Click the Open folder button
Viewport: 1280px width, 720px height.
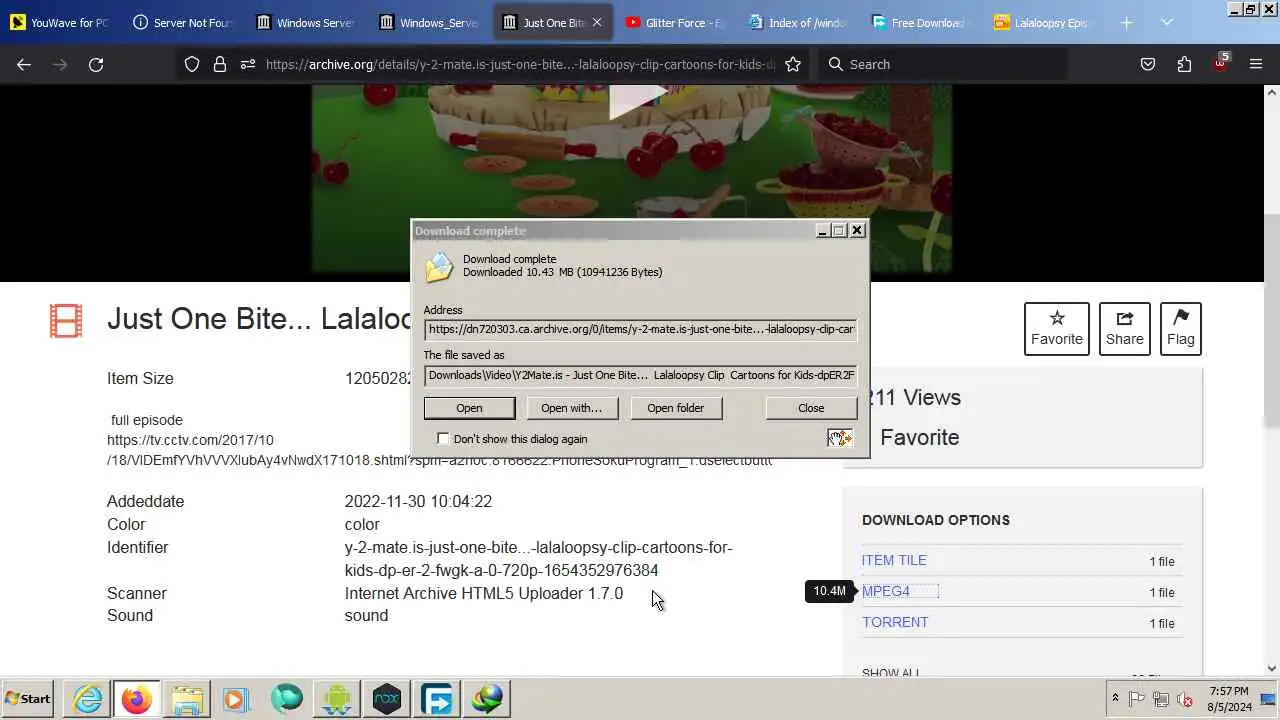(x=675, y=408)
